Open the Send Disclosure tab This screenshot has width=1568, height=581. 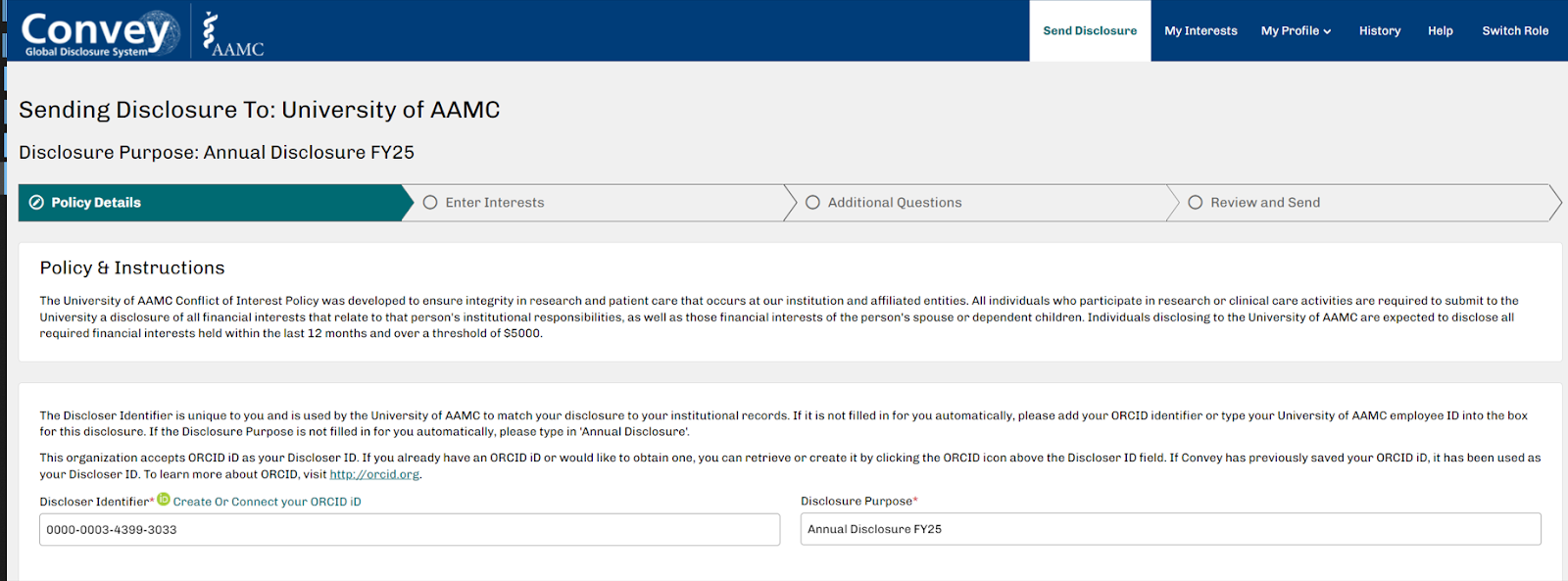[x=1090, y=31]
